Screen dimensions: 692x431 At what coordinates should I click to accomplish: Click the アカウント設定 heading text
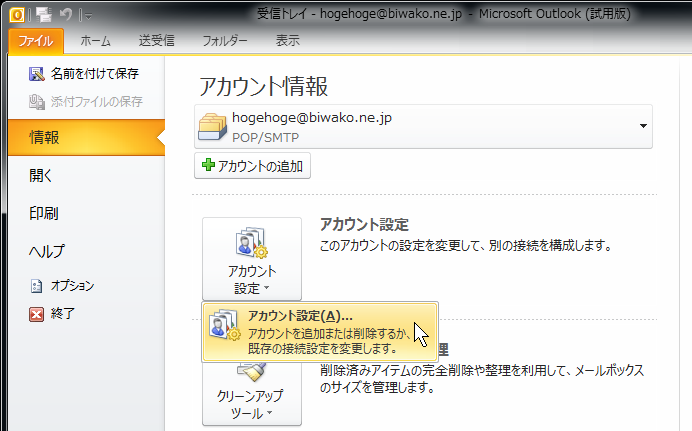(x=364, y=225)
